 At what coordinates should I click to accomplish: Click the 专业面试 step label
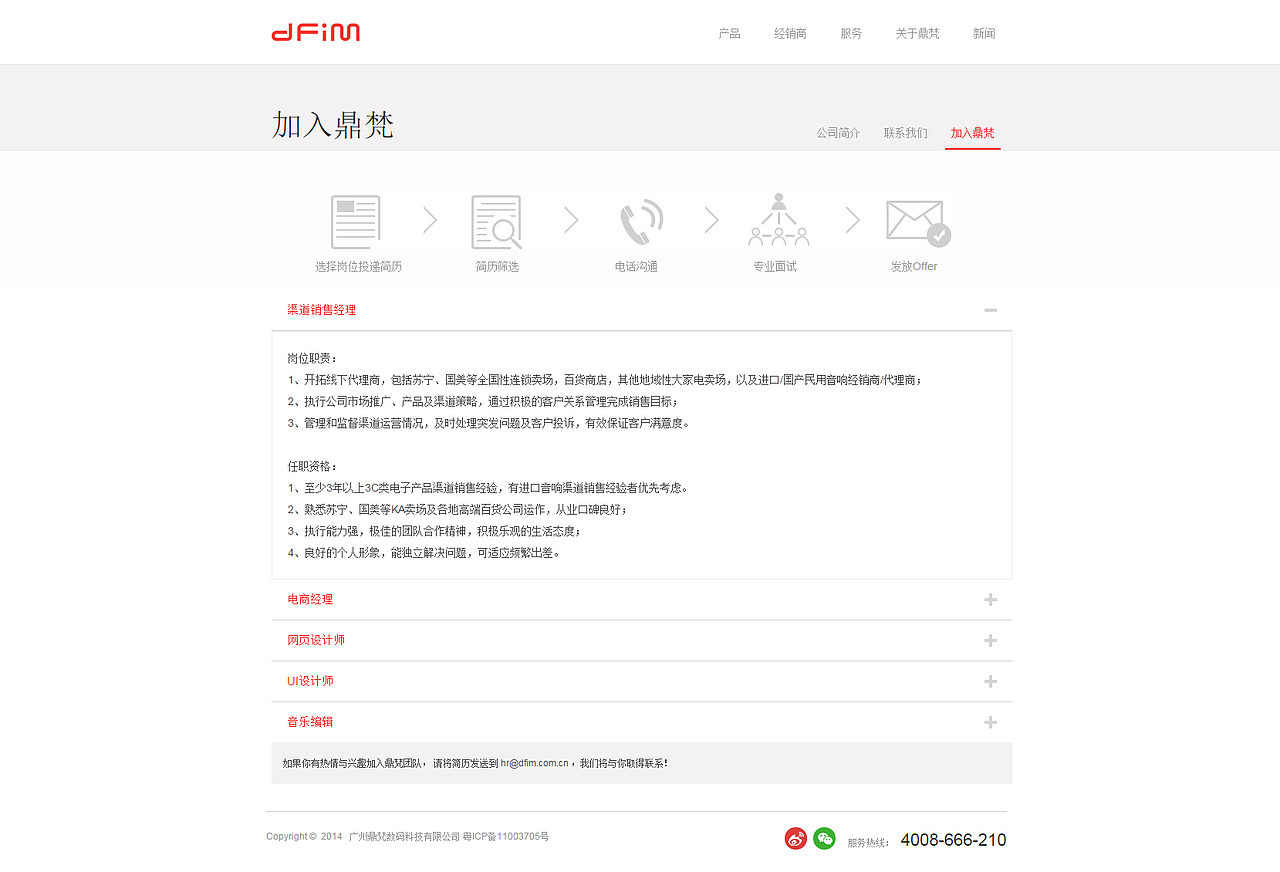click(x=775, y=267)
